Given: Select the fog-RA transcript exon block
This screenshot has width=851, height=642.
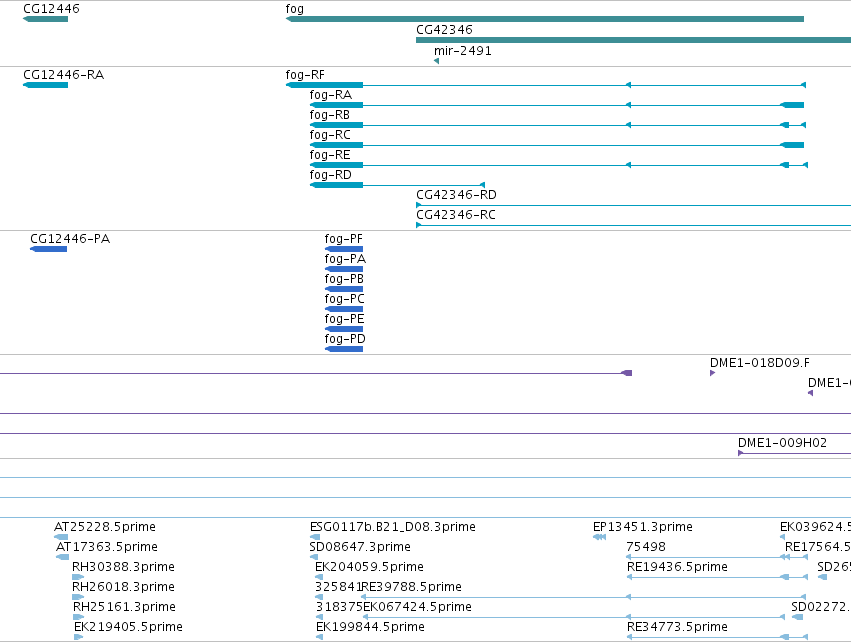Looking at the screenshot, I should (336, 105).
